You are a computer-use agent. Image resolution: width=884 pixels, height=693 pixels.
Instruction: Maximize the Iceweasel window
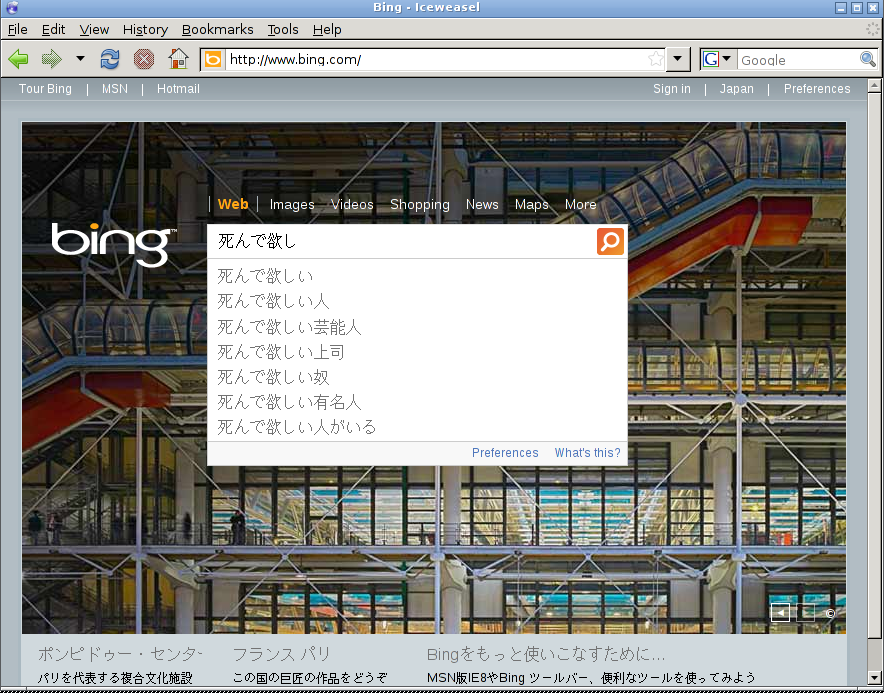(x=857, y=7)
